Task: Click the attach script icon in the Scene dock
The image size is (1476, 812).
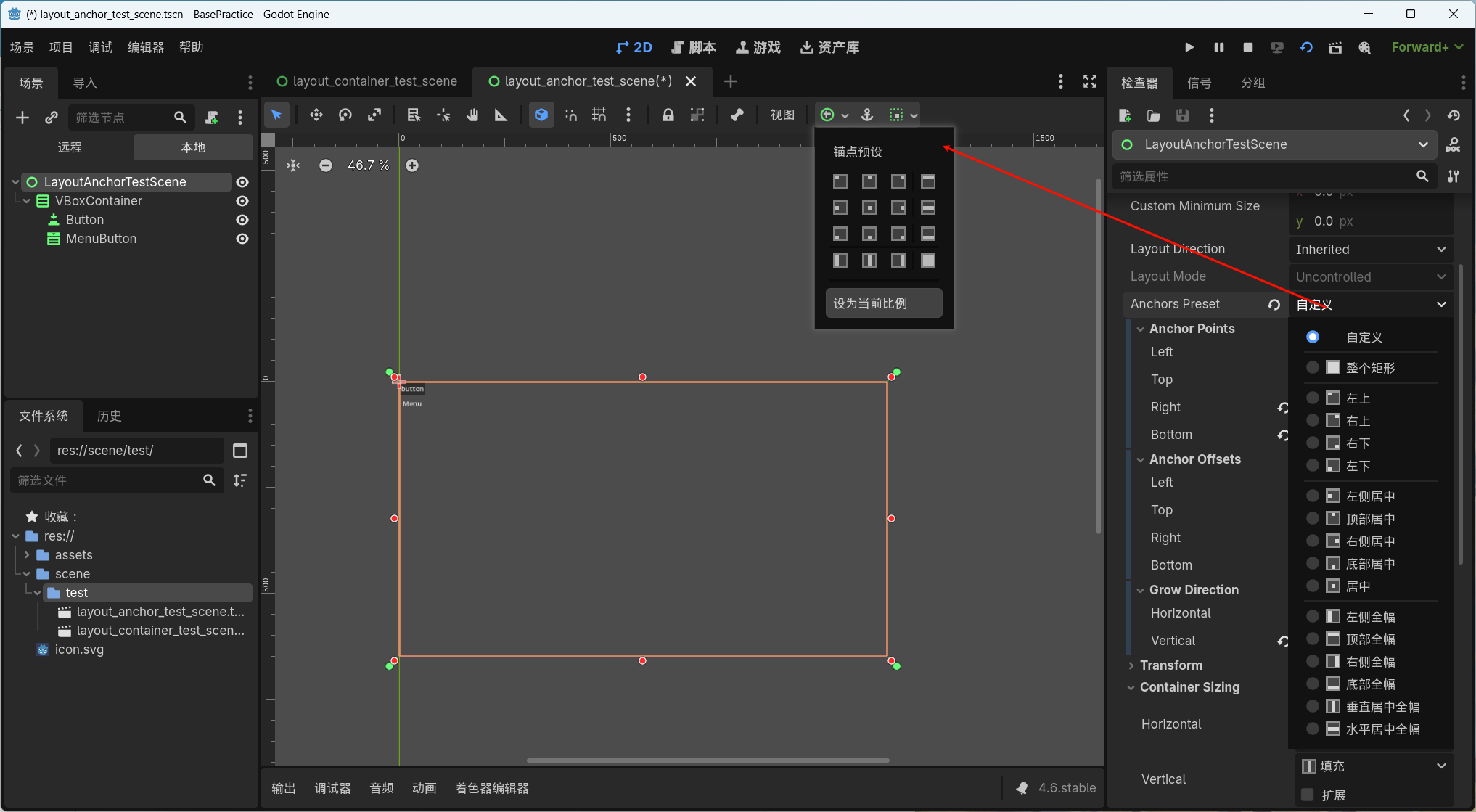Action: click(x=212, y=118)
